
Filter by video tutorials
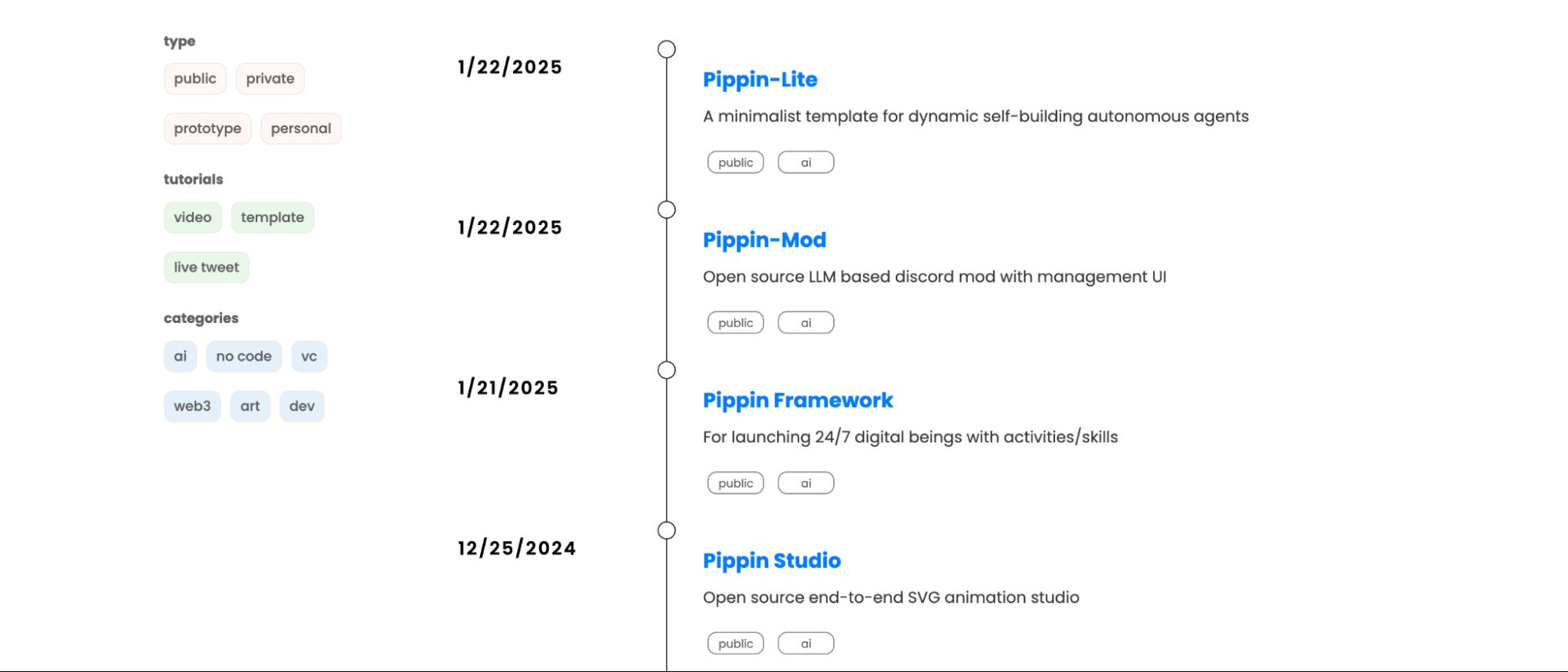[x=192, y=217]
